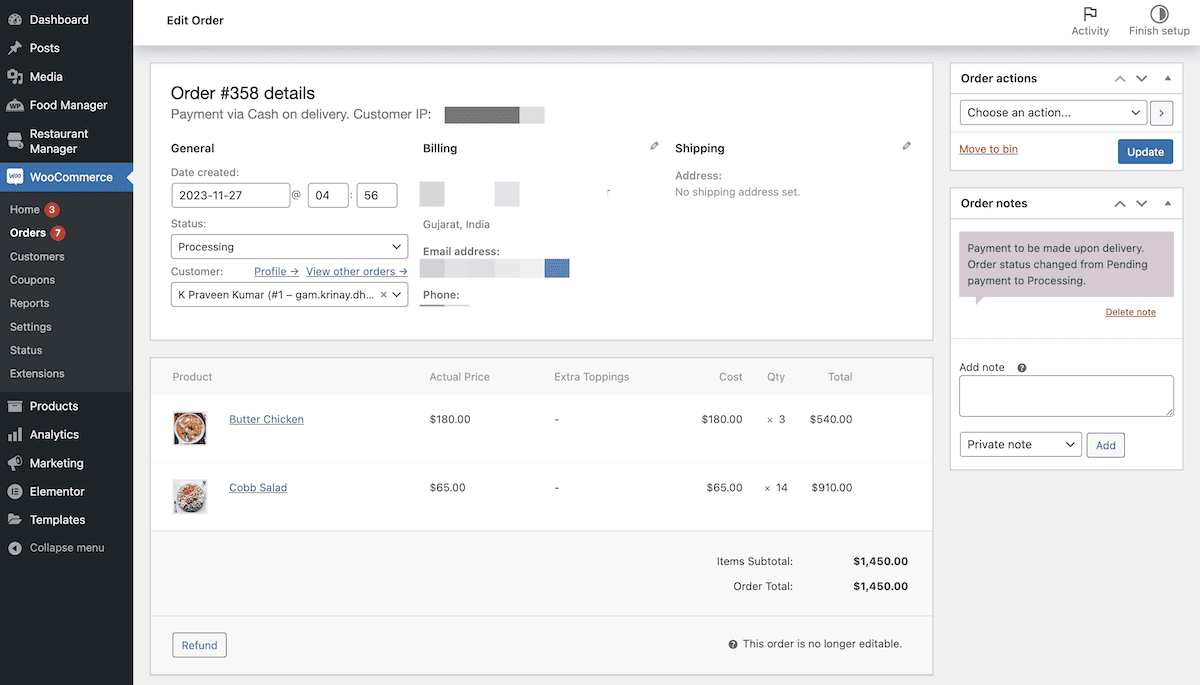Open the Private note type dropdown

coord(1020,444)
